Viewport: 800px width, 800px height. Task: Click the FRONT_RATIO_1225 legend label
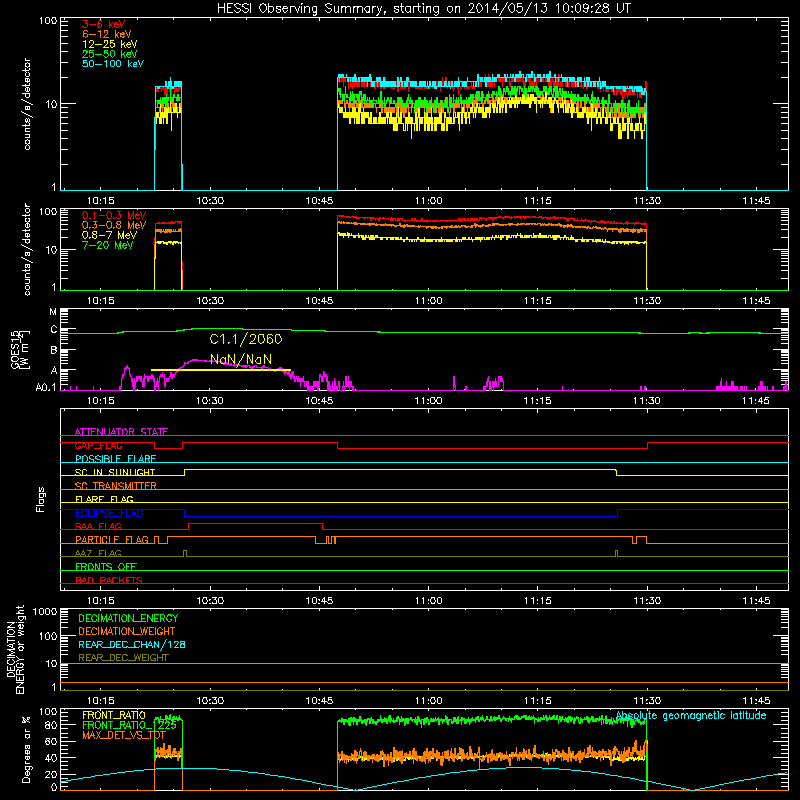click(x=129, y=725)
